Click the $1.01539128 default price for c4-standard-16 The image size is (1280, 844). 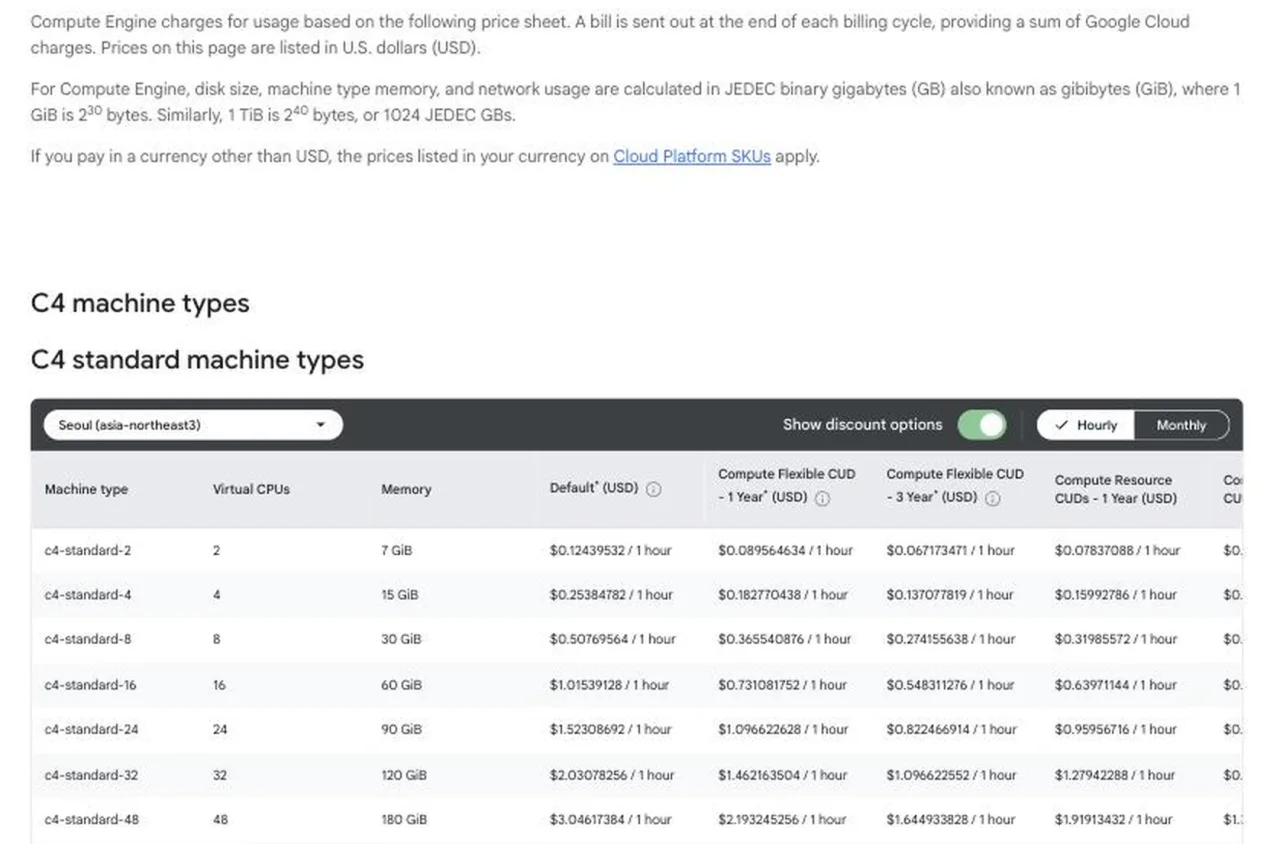coord(609,685)
